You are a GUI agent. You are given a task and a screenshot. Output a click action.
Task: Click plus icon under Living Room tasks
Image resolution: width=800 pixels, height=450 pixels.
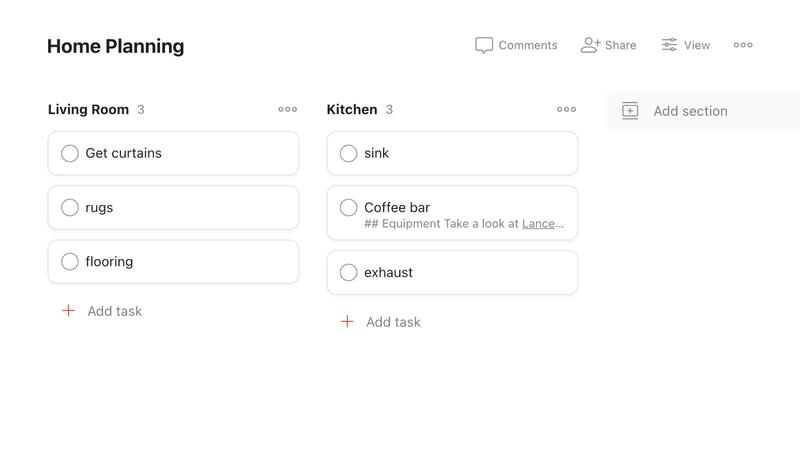point(68,311)
